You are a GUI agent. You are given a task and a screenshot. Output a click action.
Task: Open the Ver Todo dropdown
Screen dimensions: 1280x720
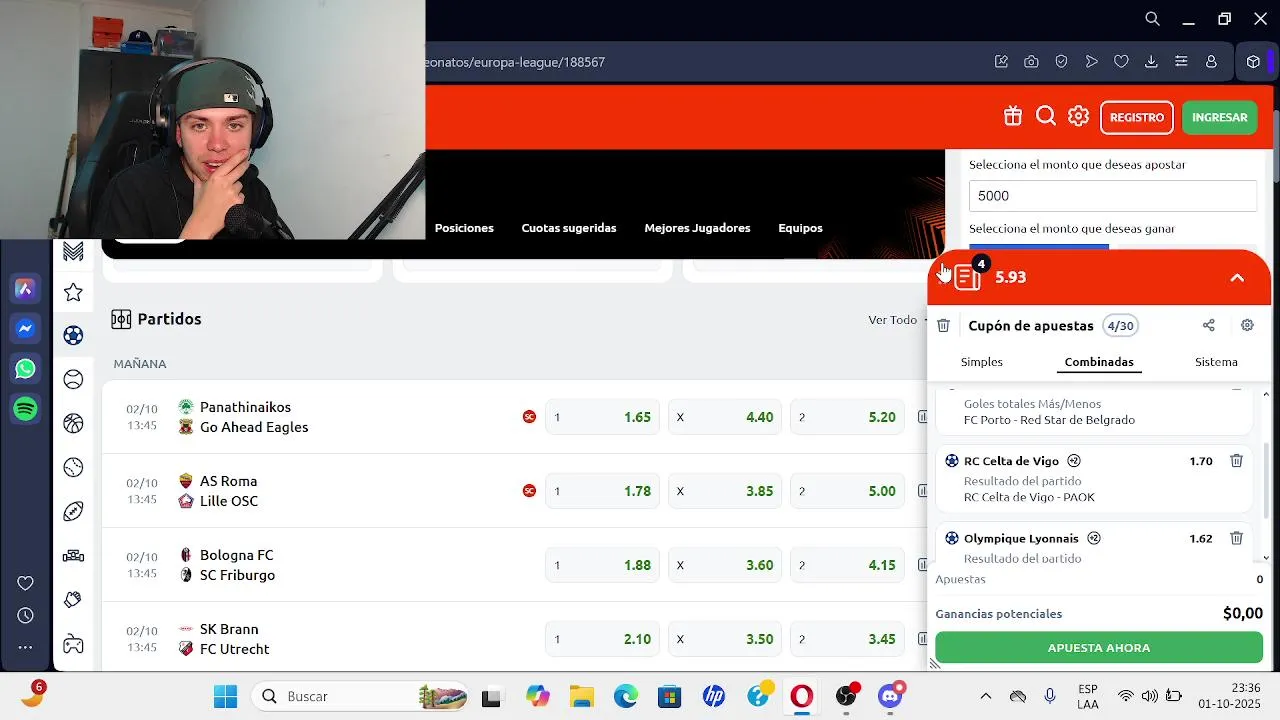(897, 320)
